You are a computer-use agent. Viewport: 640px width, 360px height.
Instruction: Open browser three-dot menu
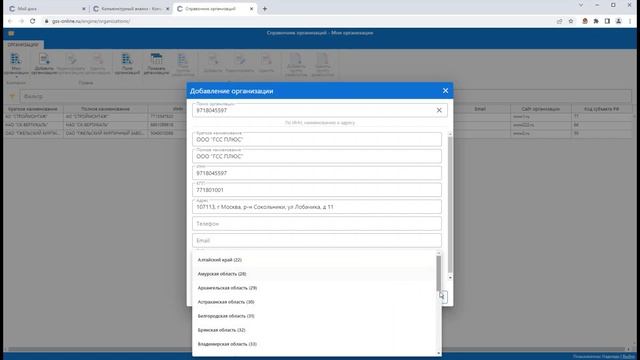coord(630,21)
